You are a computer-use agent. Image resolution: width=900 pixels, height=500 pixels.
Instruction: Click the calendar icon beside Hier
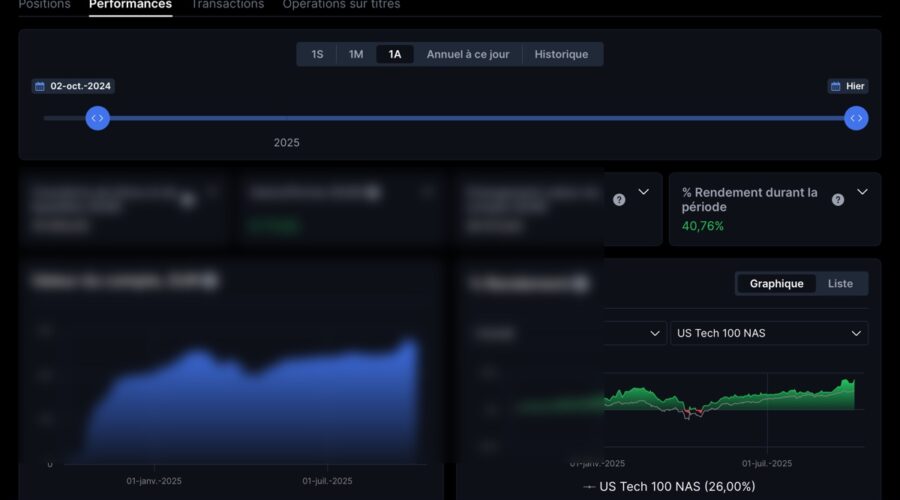(x=836, y=87)
